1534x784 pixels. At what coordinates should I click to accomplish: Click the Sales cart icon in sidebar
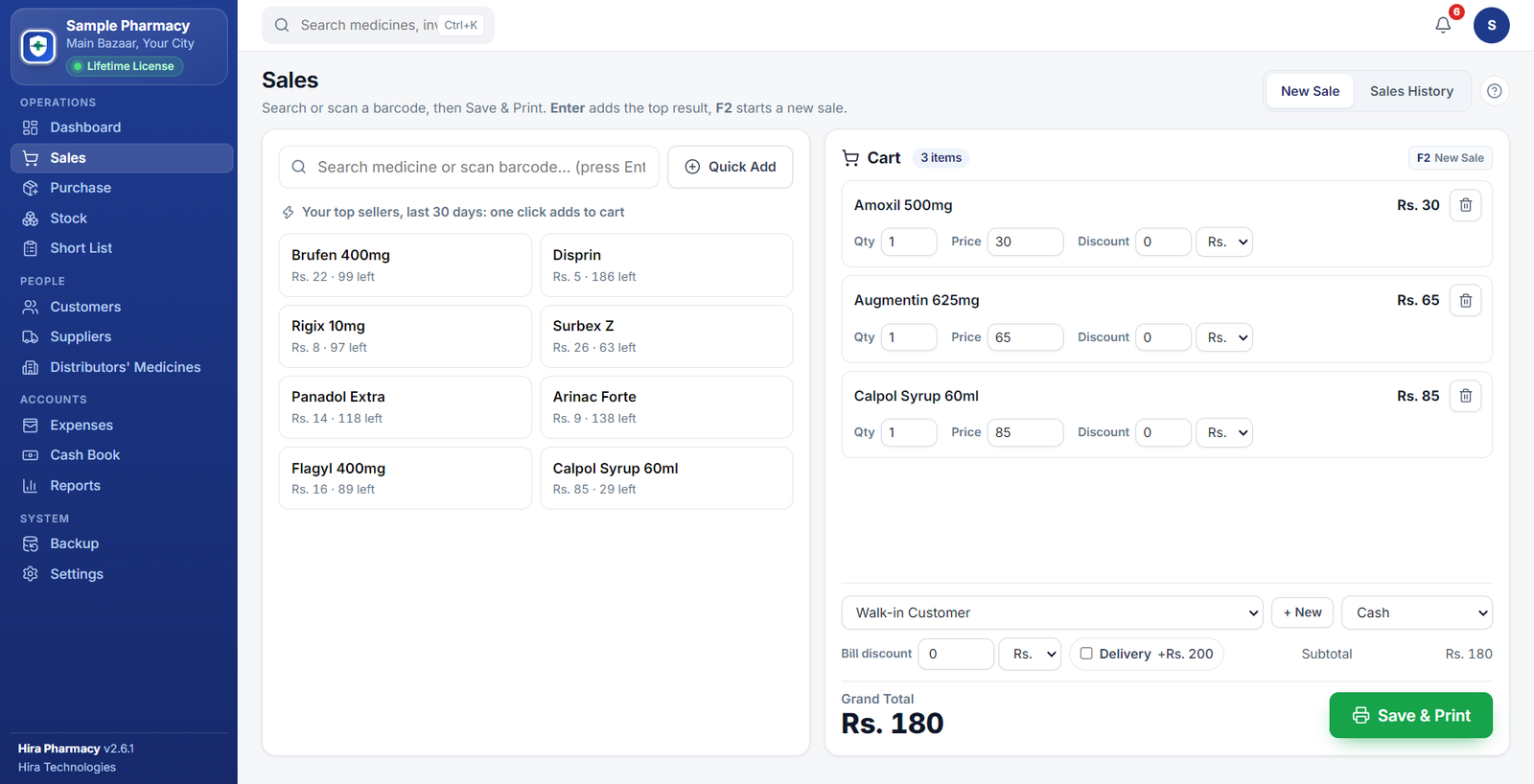[x=31, y=158]
